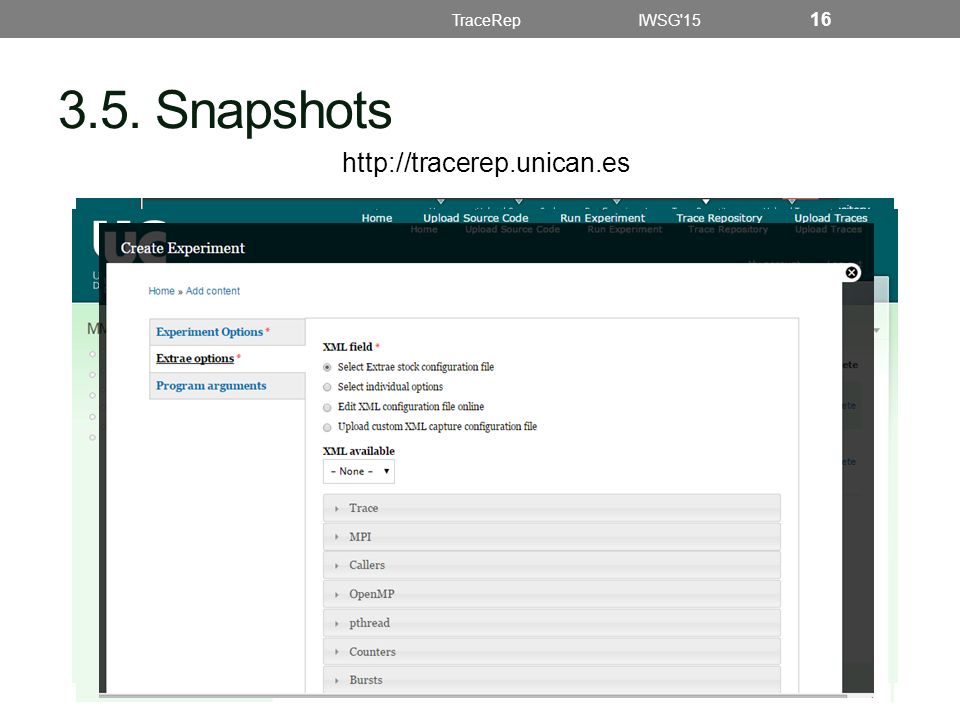The width and height of the screenshot is (960, 720).
Task: Click the XML available label
Action: coord(359,451)
